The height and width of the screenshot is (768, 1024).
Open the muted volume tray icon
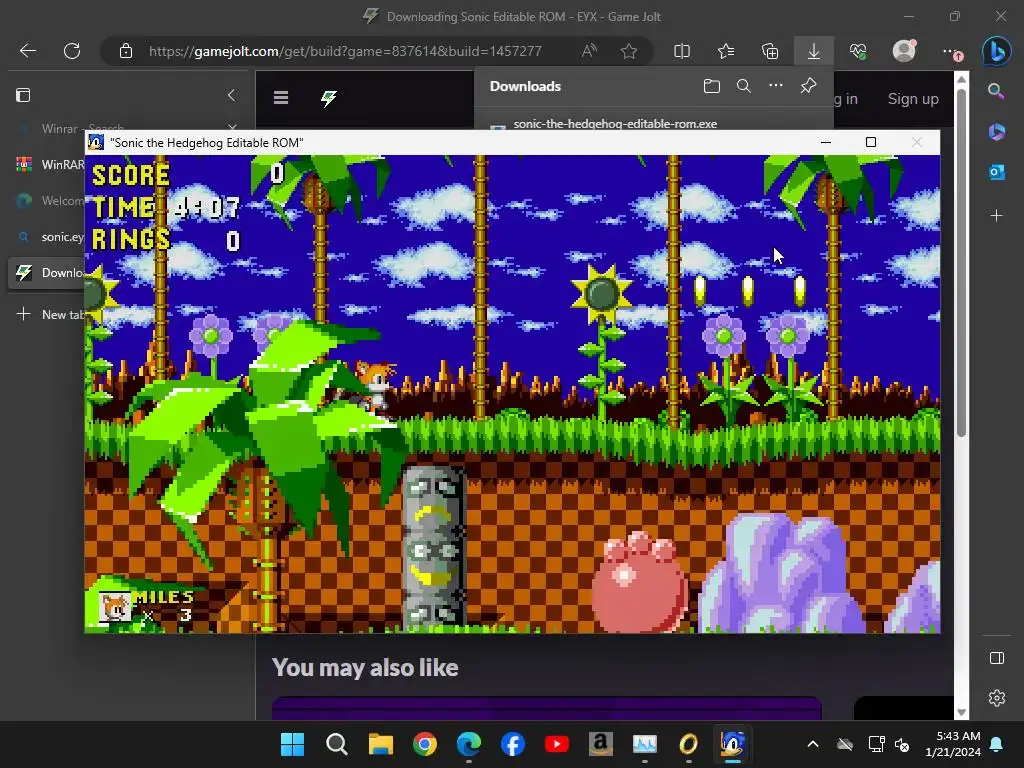[902, 744]
